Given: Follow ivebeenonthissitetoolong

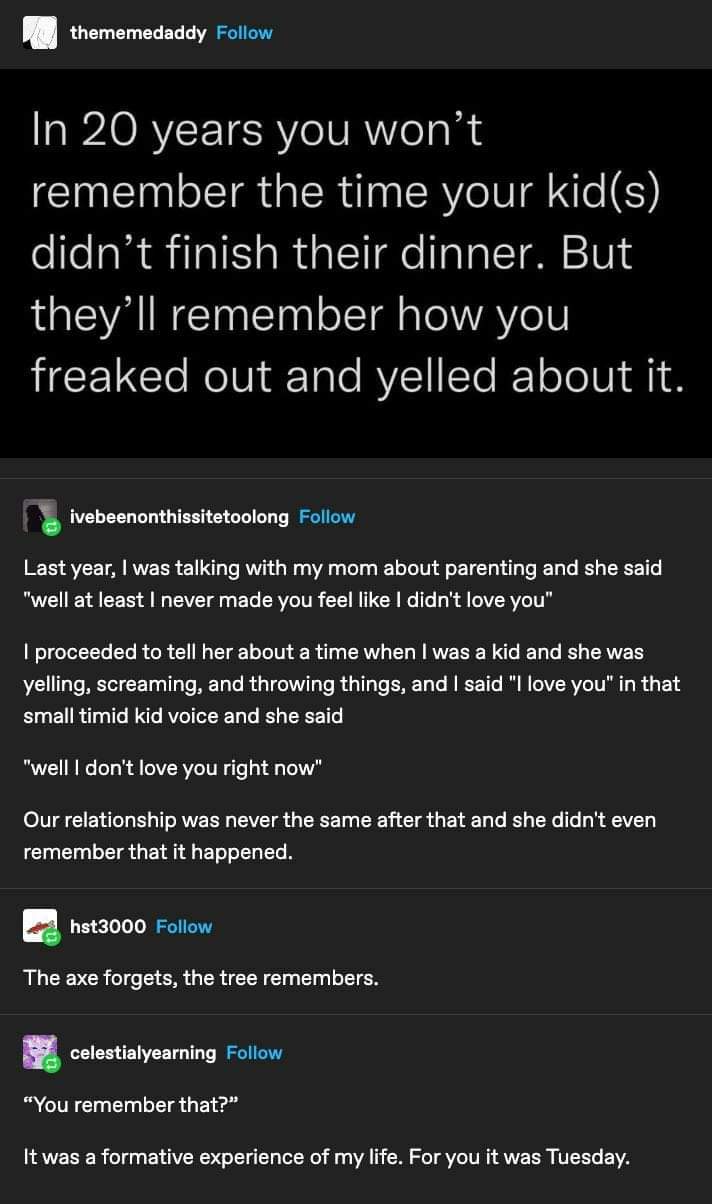Looking at the screenshot, I should pos(327,516).
